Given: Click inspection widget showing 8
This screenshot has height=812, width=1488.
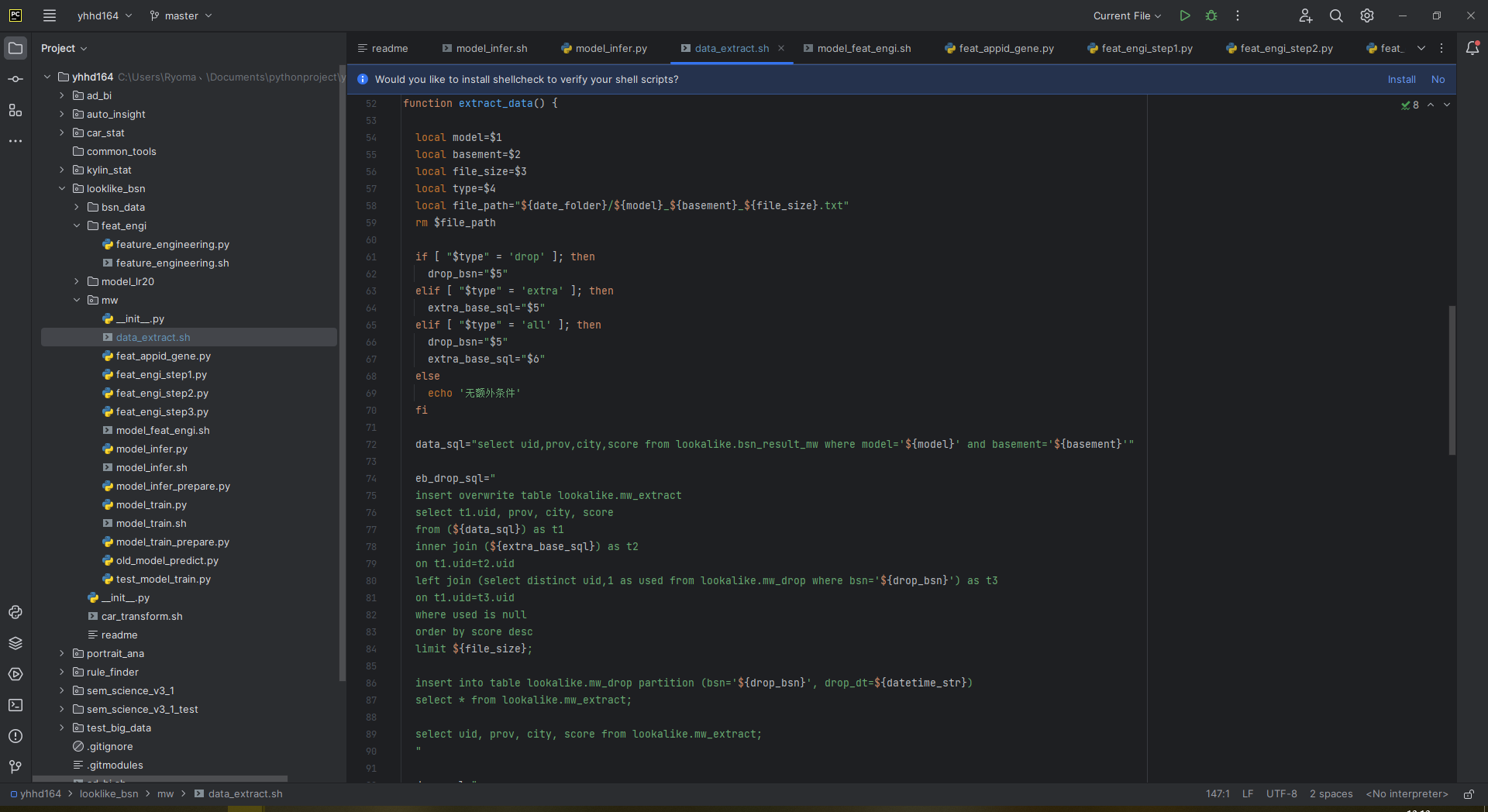Looking at the screenshot, I should click(1410, 105).
